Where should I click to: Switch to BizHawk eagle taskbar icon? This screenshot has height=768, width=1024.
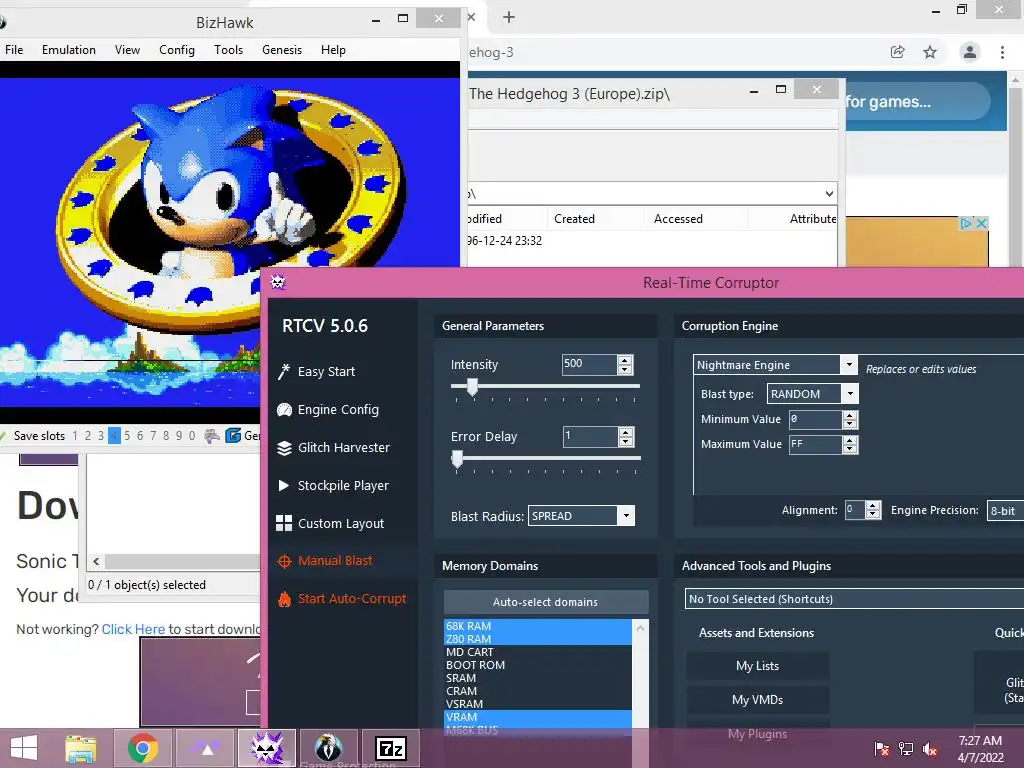pyautogui.click(x=328, y=748)
